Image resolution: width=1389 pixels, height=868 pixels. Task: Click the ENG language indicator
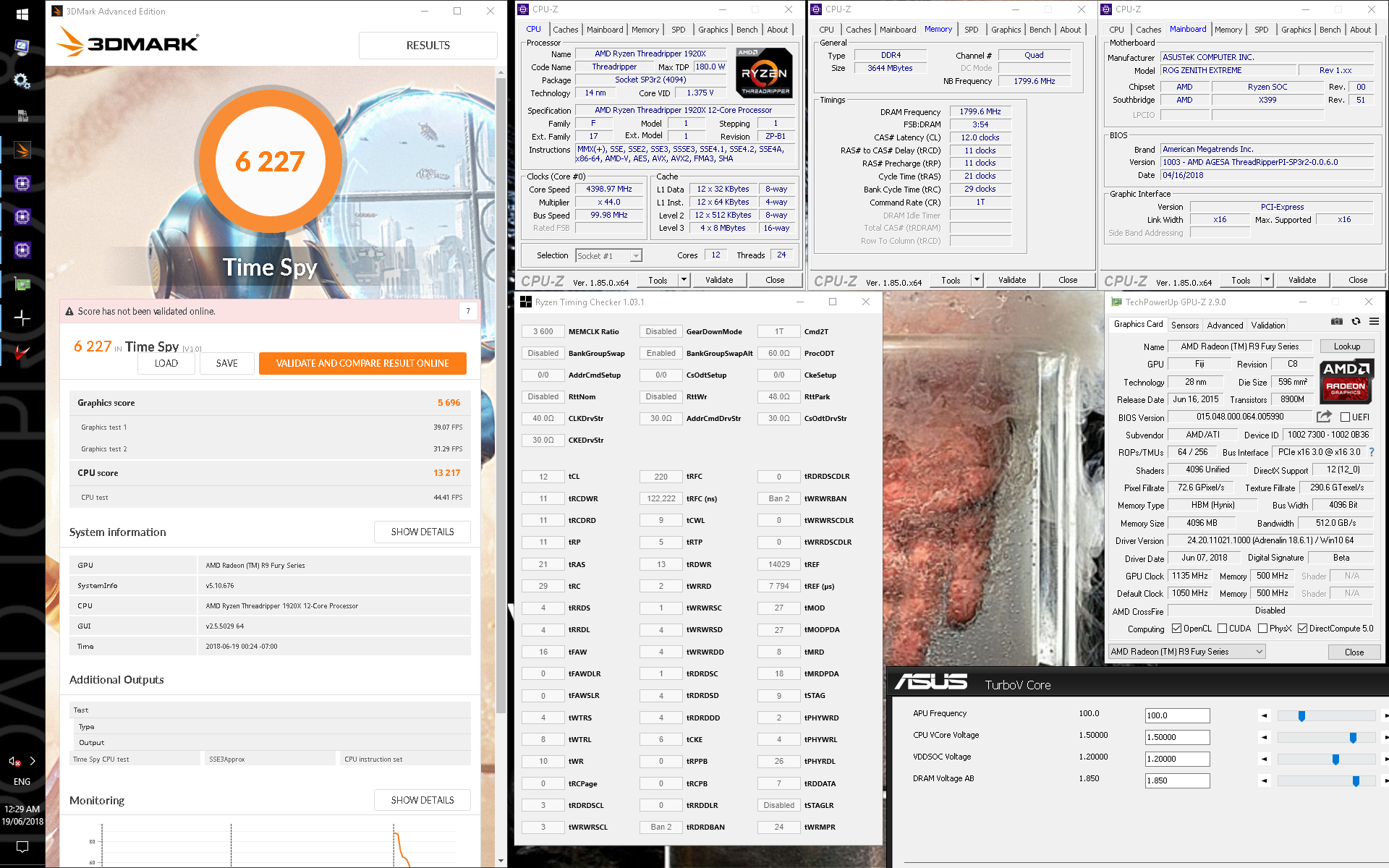click(x=22, y=782)
